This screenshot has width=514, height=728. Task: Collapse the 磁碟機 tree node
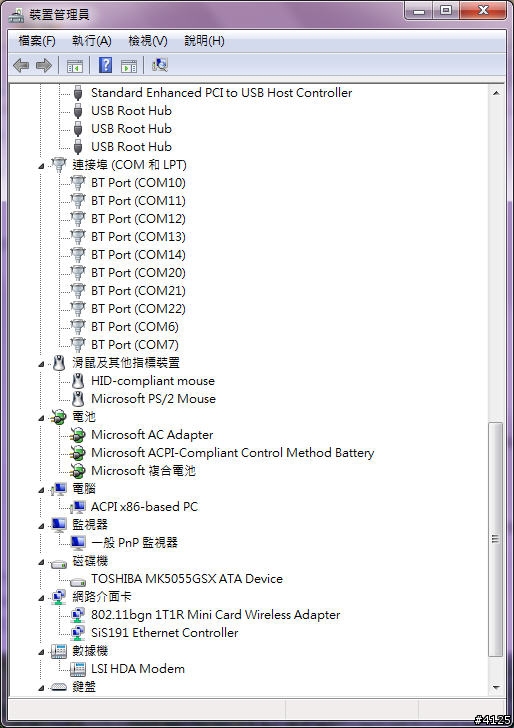[41, 562]
